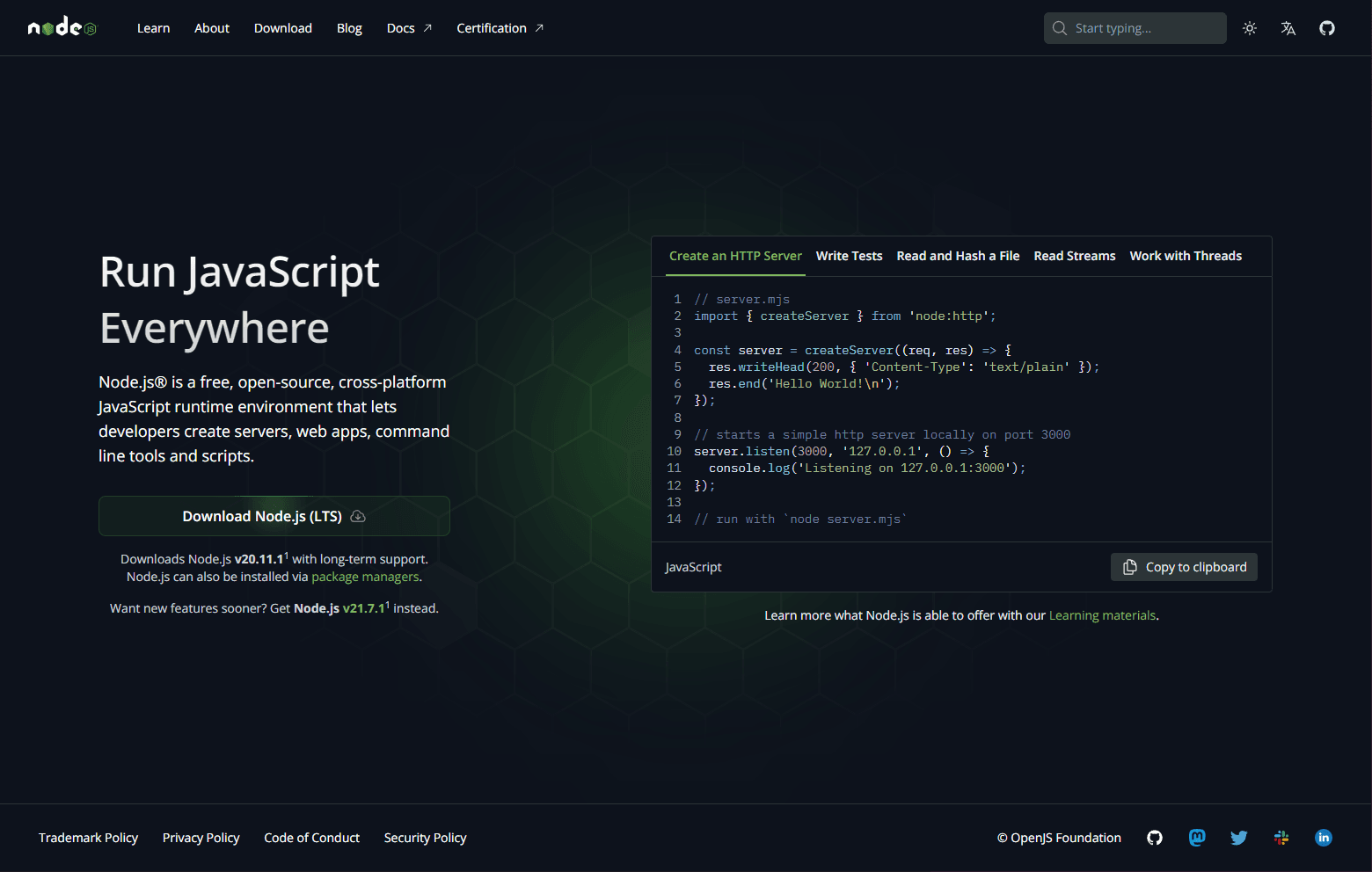Open Mastodon from the footer
The width and height of the screenshot is (1372, 872).
(1196, 838)
